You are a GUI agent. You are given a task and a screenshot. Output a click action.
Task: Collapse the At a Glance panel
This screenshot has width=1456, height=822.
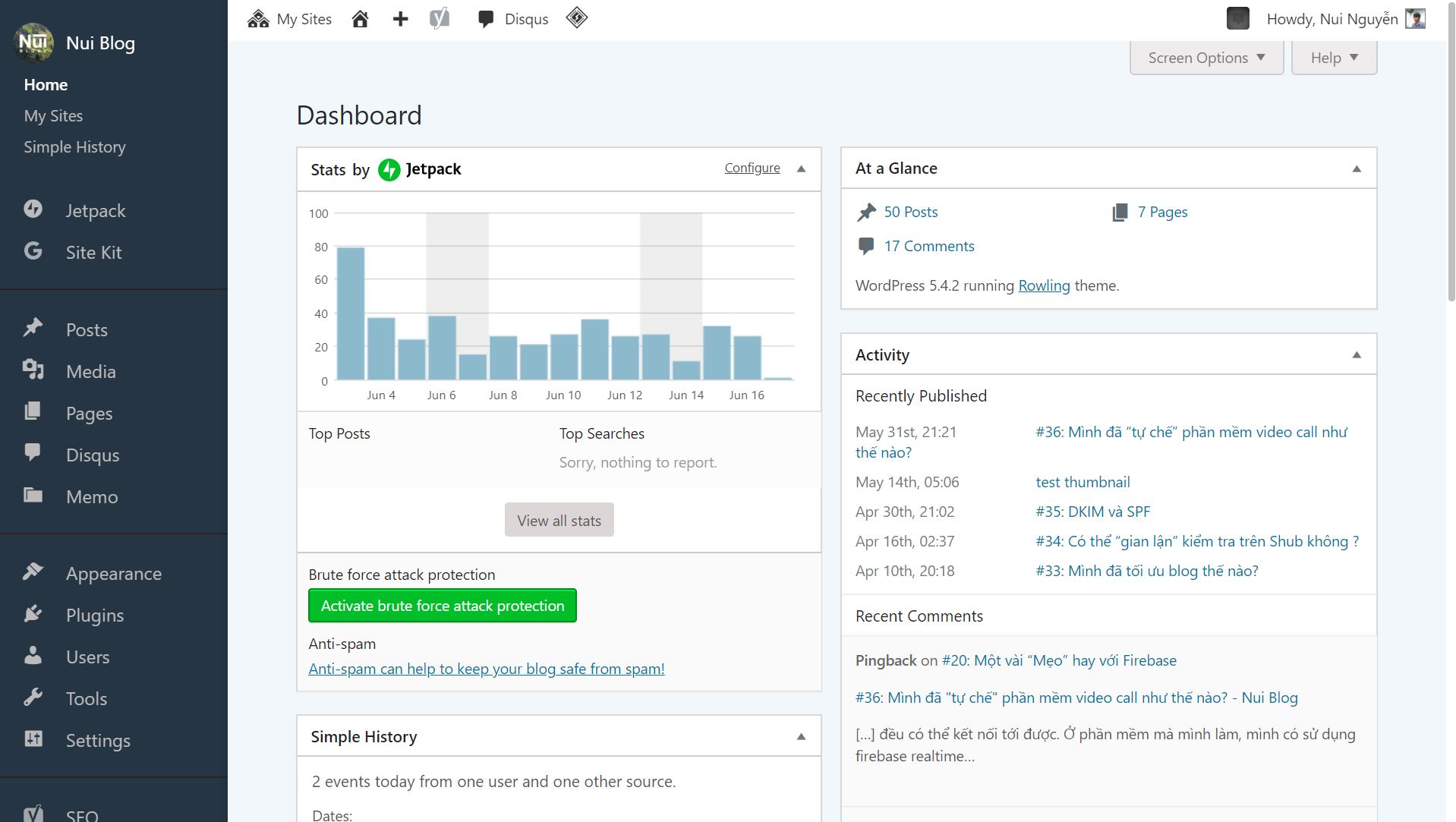coord(1357,168)
